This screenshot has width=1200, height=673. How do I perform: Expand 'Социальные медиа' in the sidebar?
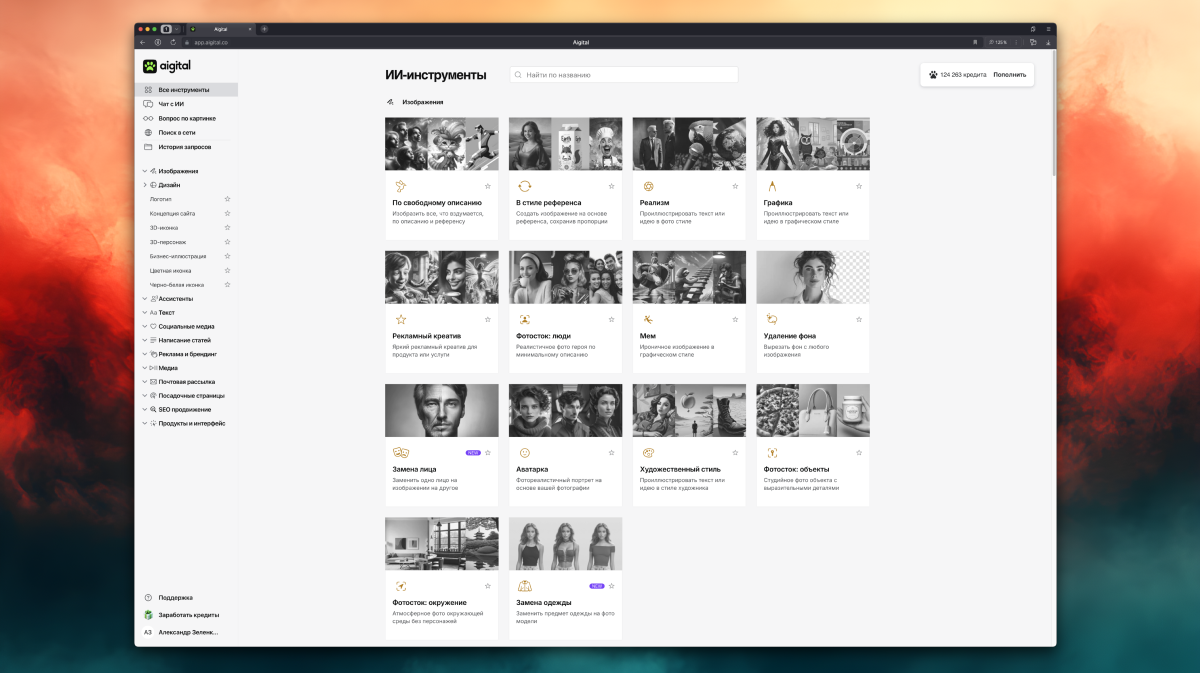[144, 326]
